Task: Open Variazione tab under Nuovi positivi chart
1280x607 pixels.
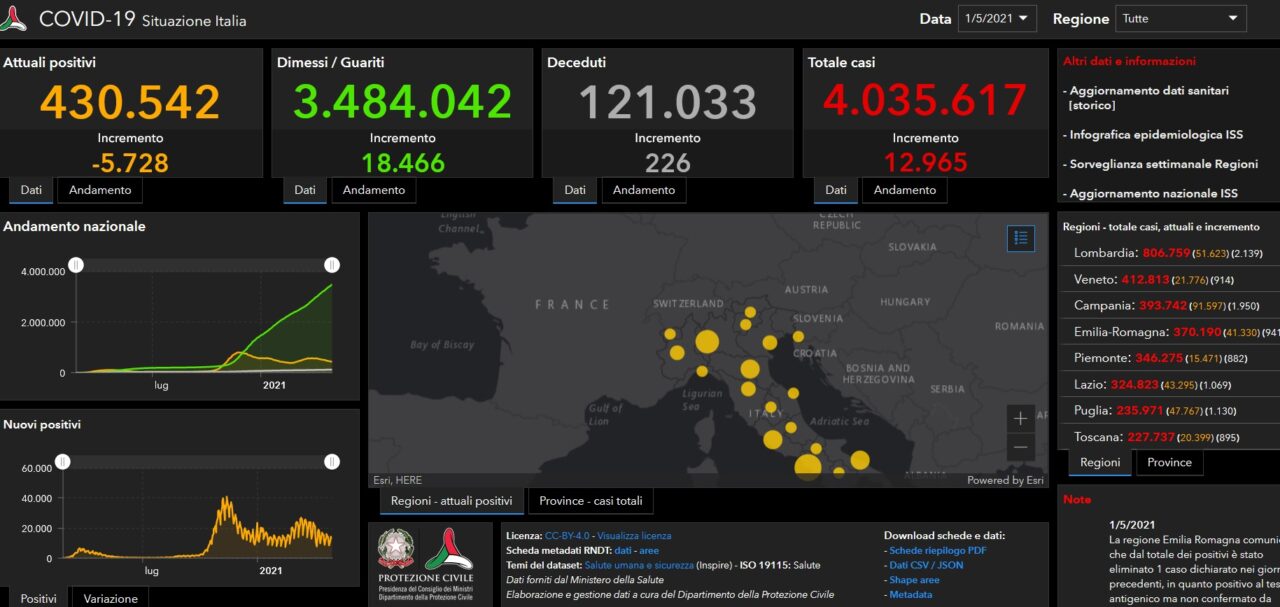Action: coord(110,598)
